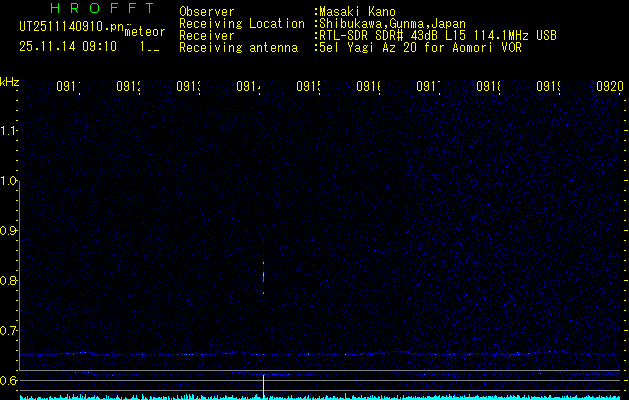Select the RTL-SDR SDR# receiver description
Viewport: 629px width, 400px height.
coord(436,35)
